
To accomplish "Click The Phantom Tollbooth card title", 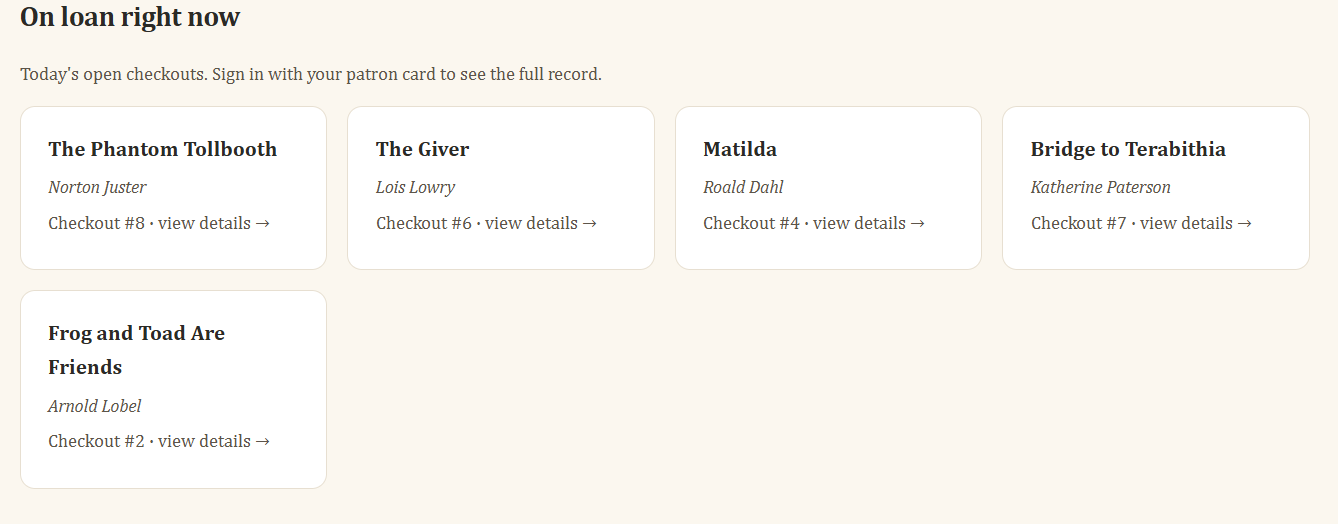I will [162, 149].
